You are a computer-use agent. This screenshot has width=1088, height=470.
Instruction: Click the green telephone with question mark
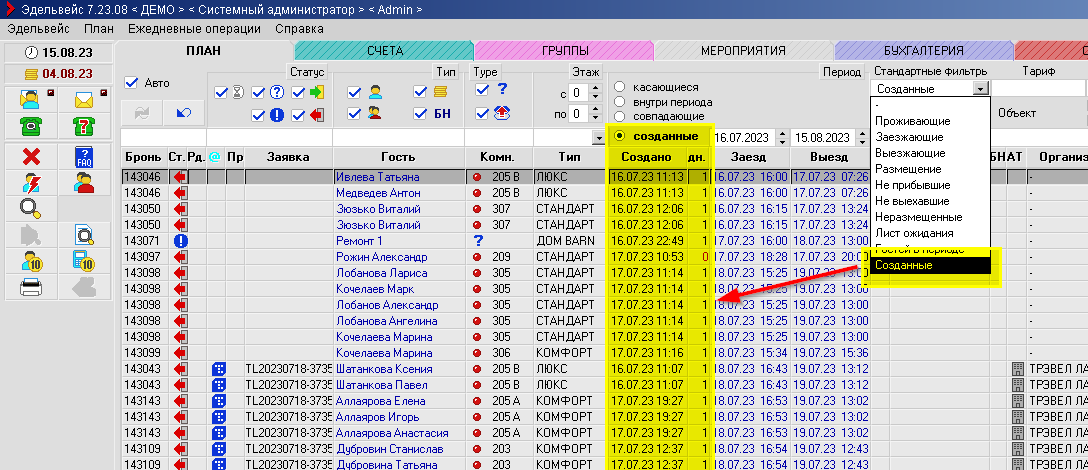pos(83,126)
